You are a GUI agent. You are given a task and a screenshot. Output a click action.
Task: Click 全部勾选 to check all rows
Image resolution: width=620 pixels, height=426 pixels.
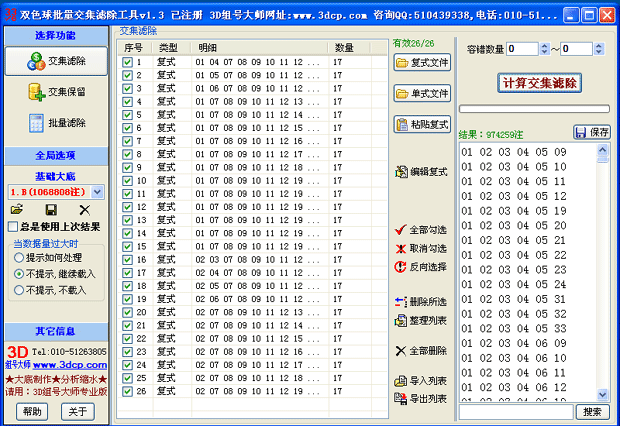click(422, 230)
